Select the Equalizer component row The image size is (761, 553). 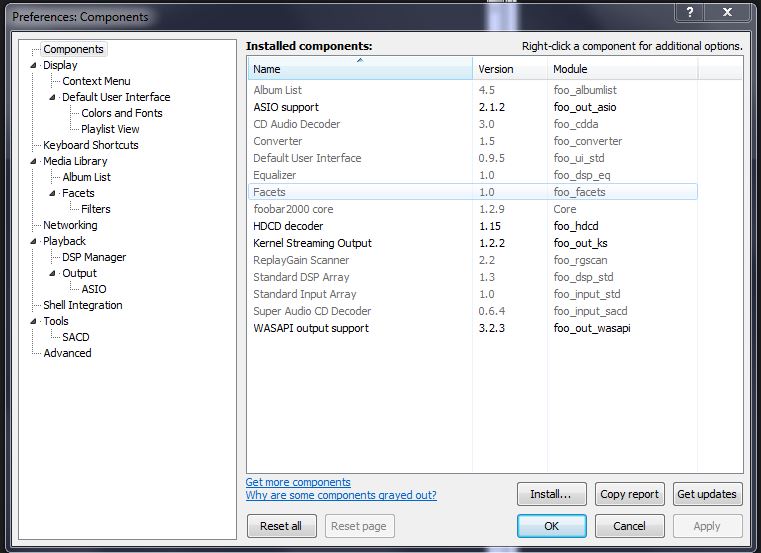coord(472,175)
